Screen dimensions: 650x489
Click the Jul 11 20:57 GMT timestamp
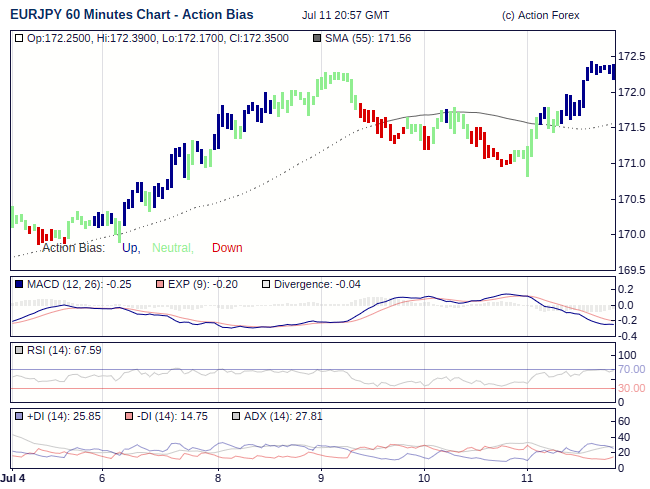coord(347,16)
